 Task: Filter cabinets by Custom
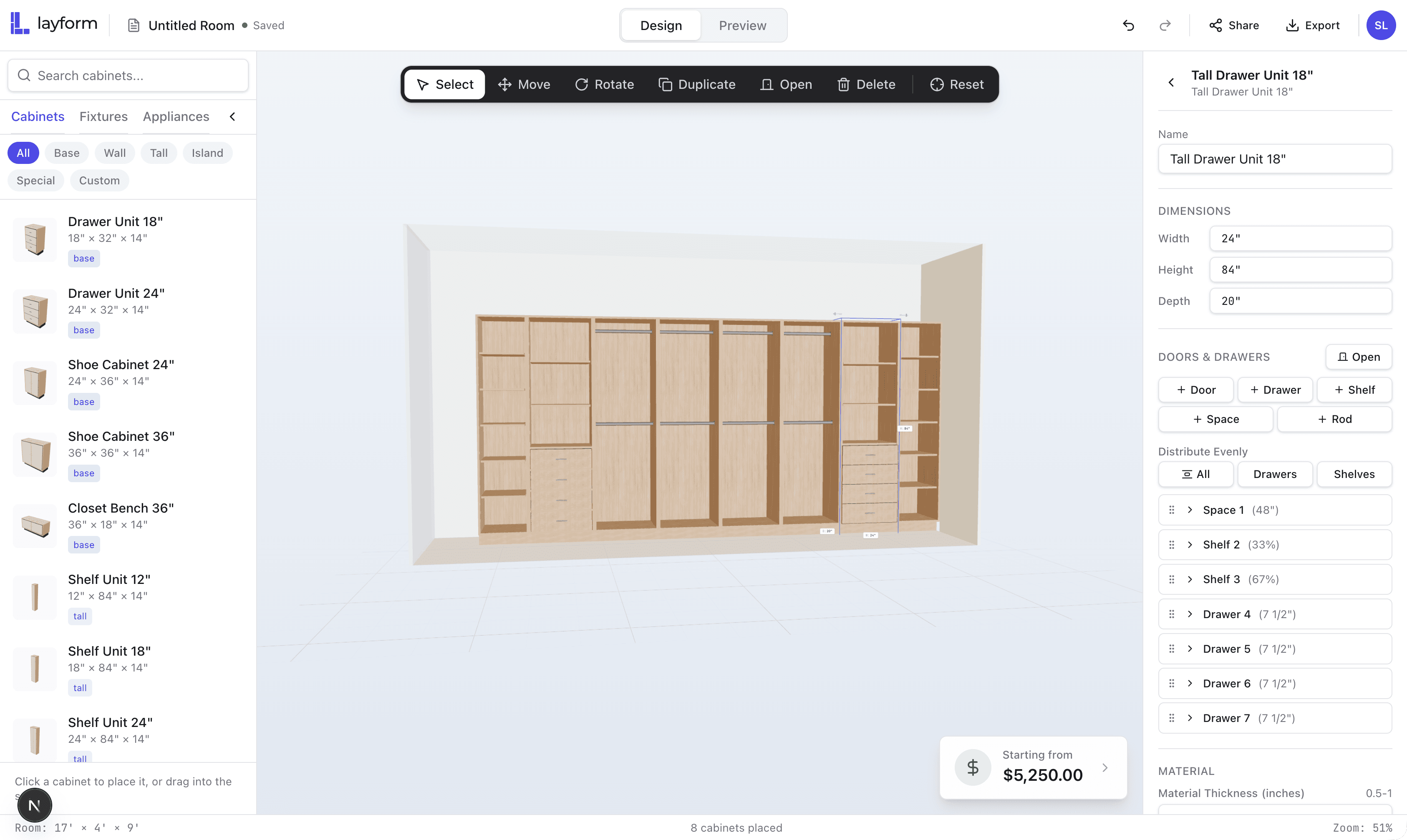(x=100, y=181)
